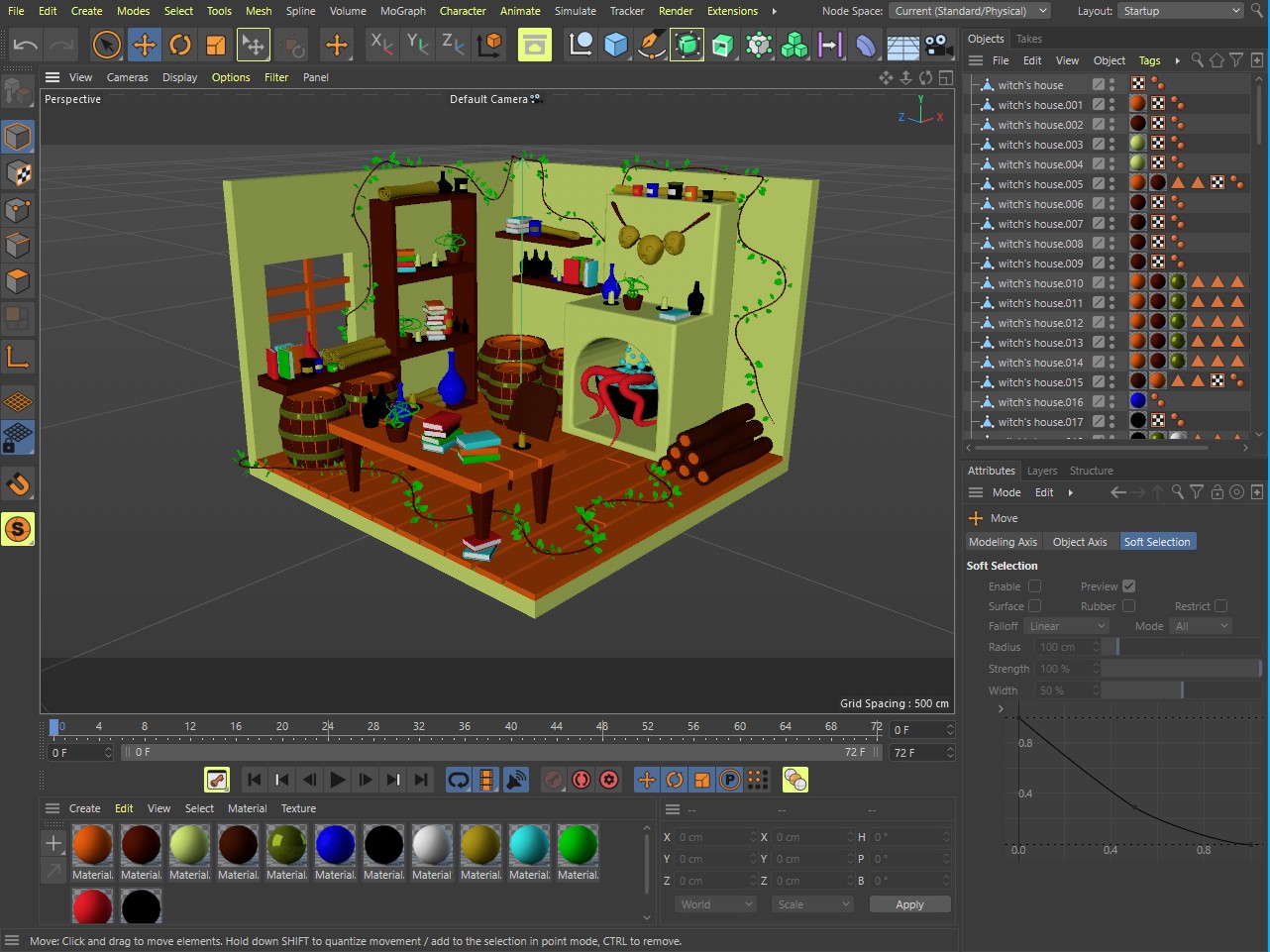Toggle the Rubber checkbox
The image size is (1270, 952).
point(1128,606)
